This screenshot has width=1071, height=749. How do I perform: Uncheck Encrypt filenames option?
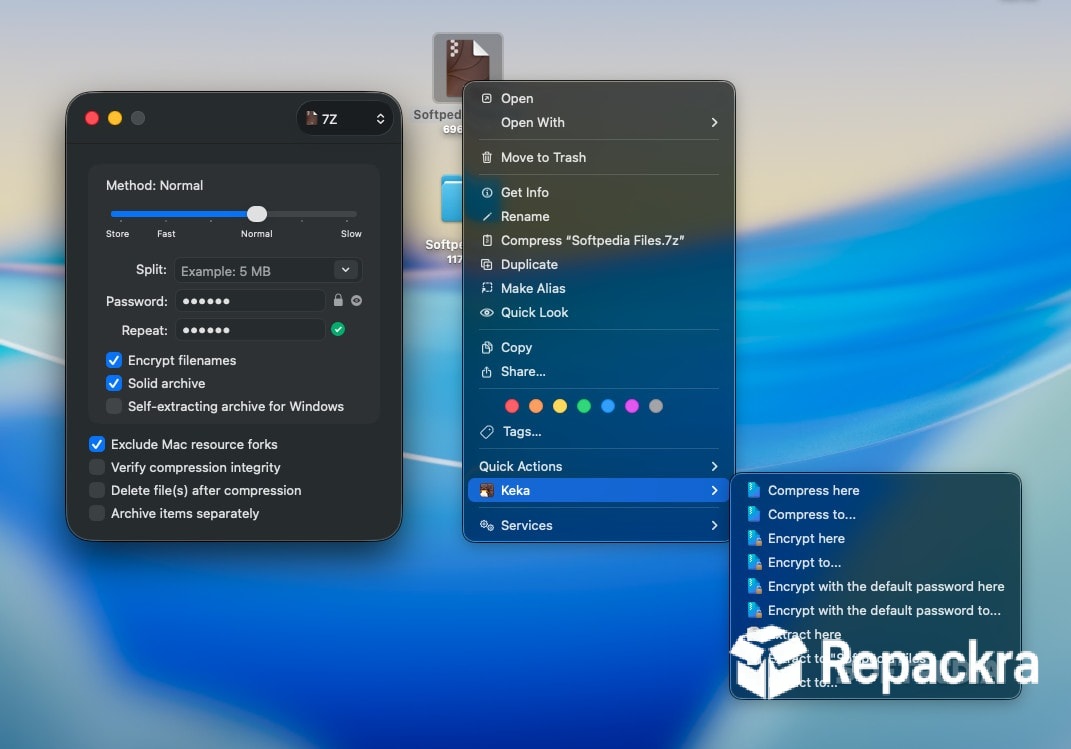click(x=113, y=360)
